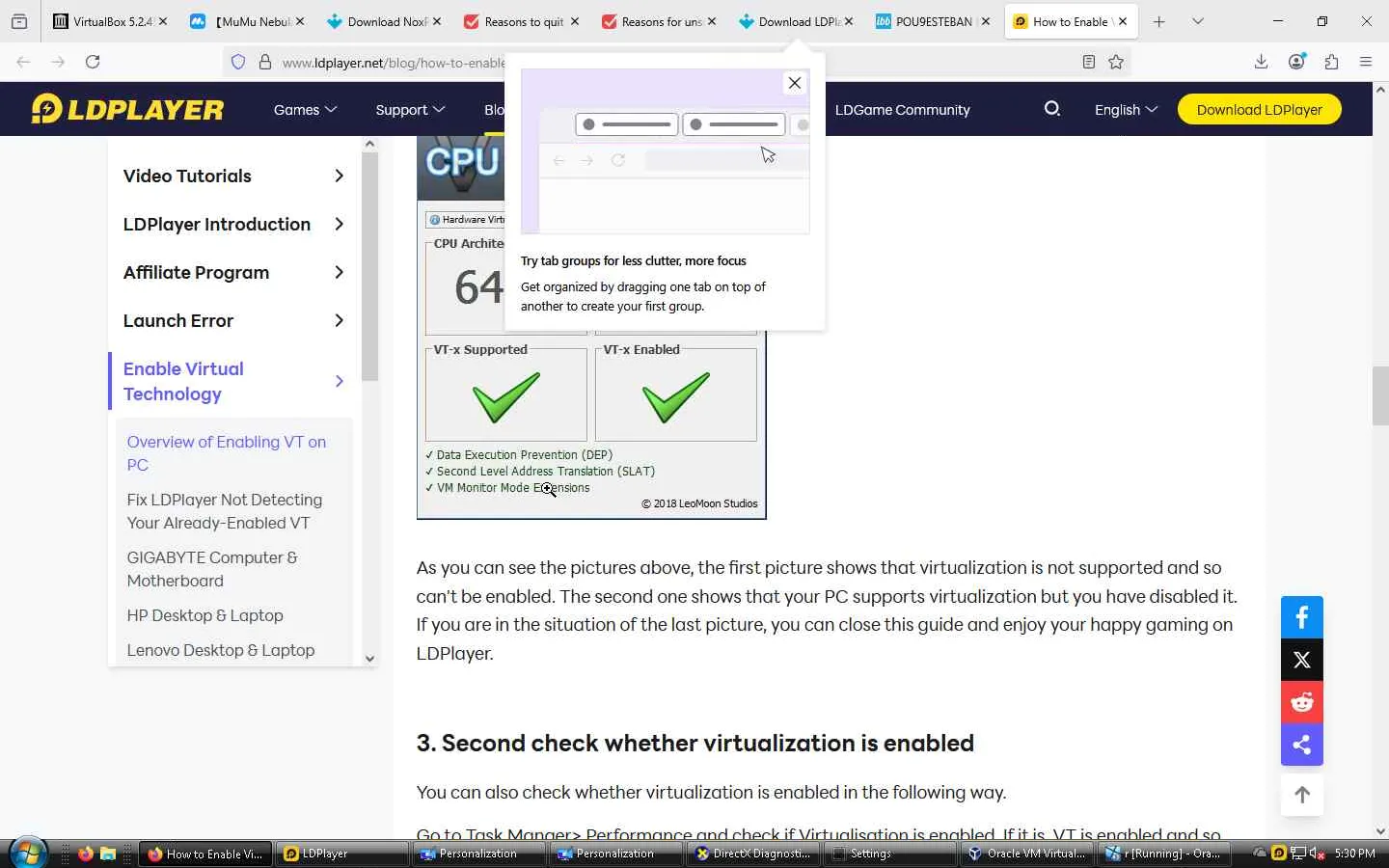Open the Firefox extensions panel
Viewport: 1389px width, 868px height.
click(x=1331, y=62)
